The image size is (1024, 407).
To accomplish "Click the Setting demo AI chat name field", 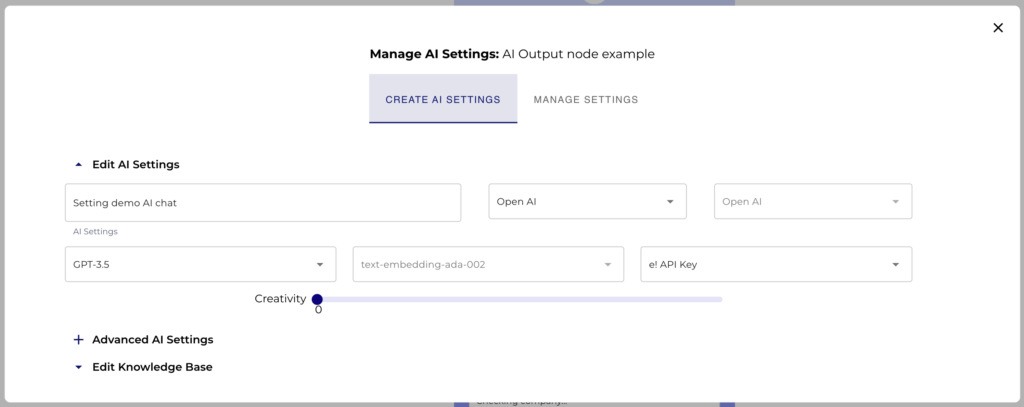I will pyautogui.click(x=263, y=203).
